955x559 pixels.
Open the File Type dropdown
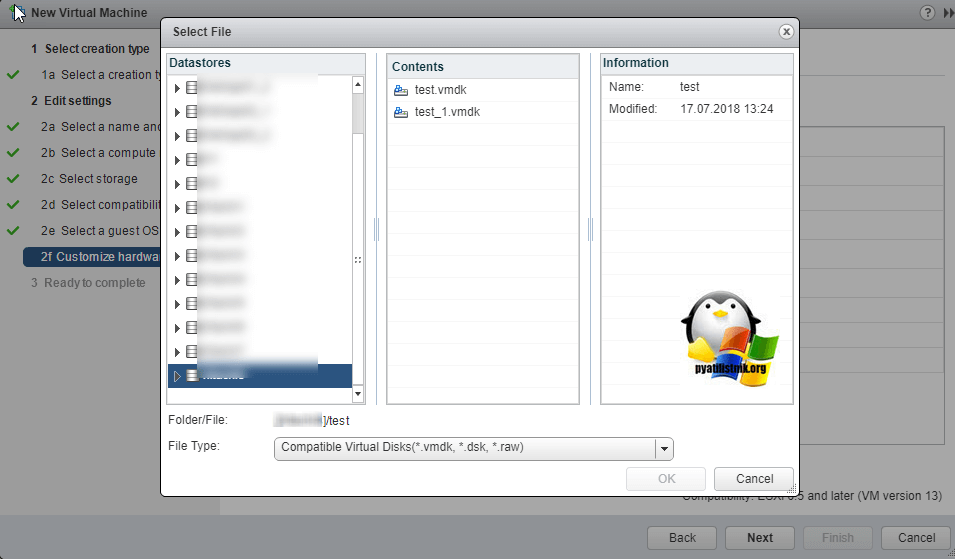coord(665,448)
